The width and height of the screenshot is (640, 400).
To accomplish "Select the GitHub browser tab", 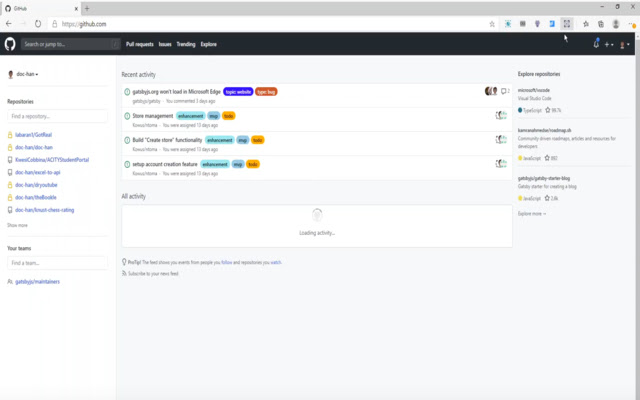I will [x=41, y=9].
